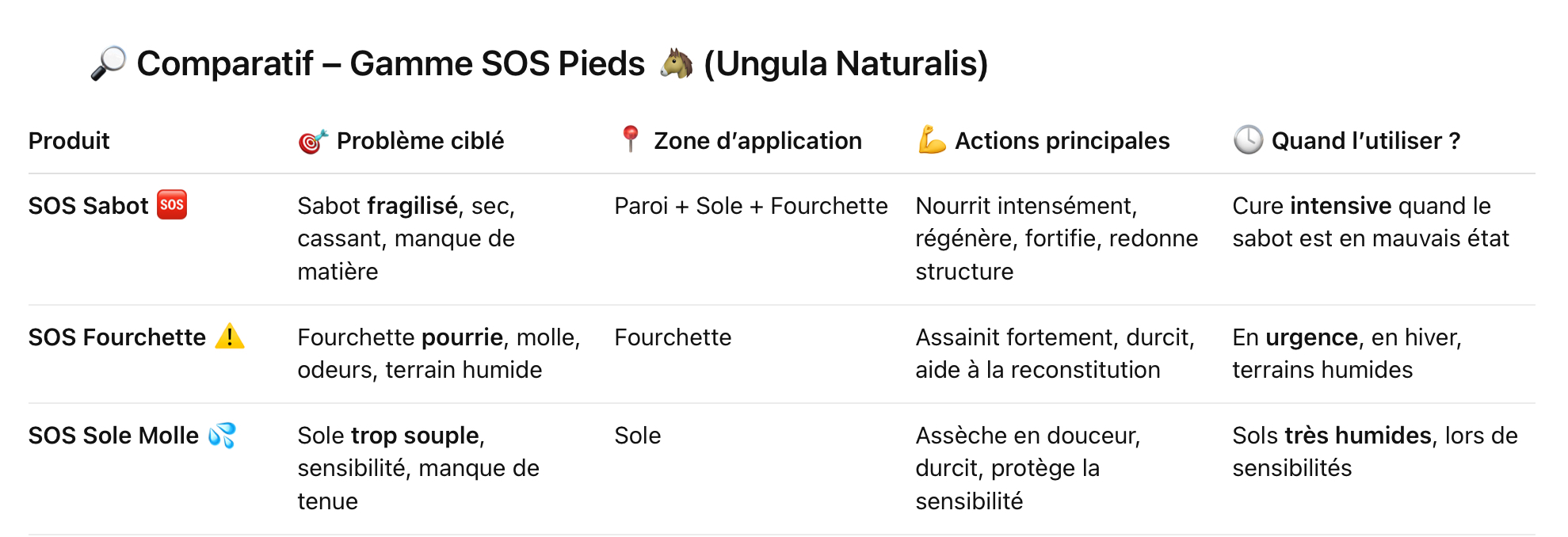Select the SOS Sole Molle product name
Viewport: 1568px width, 537px height.
pos(113,436)
